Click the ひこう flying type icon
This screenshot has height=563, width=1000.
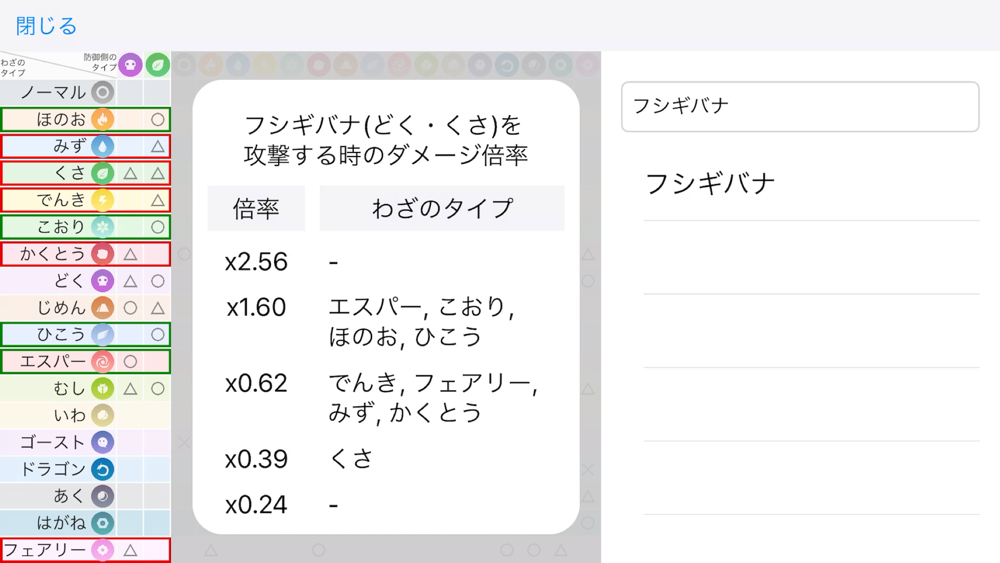(x=102, y=334)
